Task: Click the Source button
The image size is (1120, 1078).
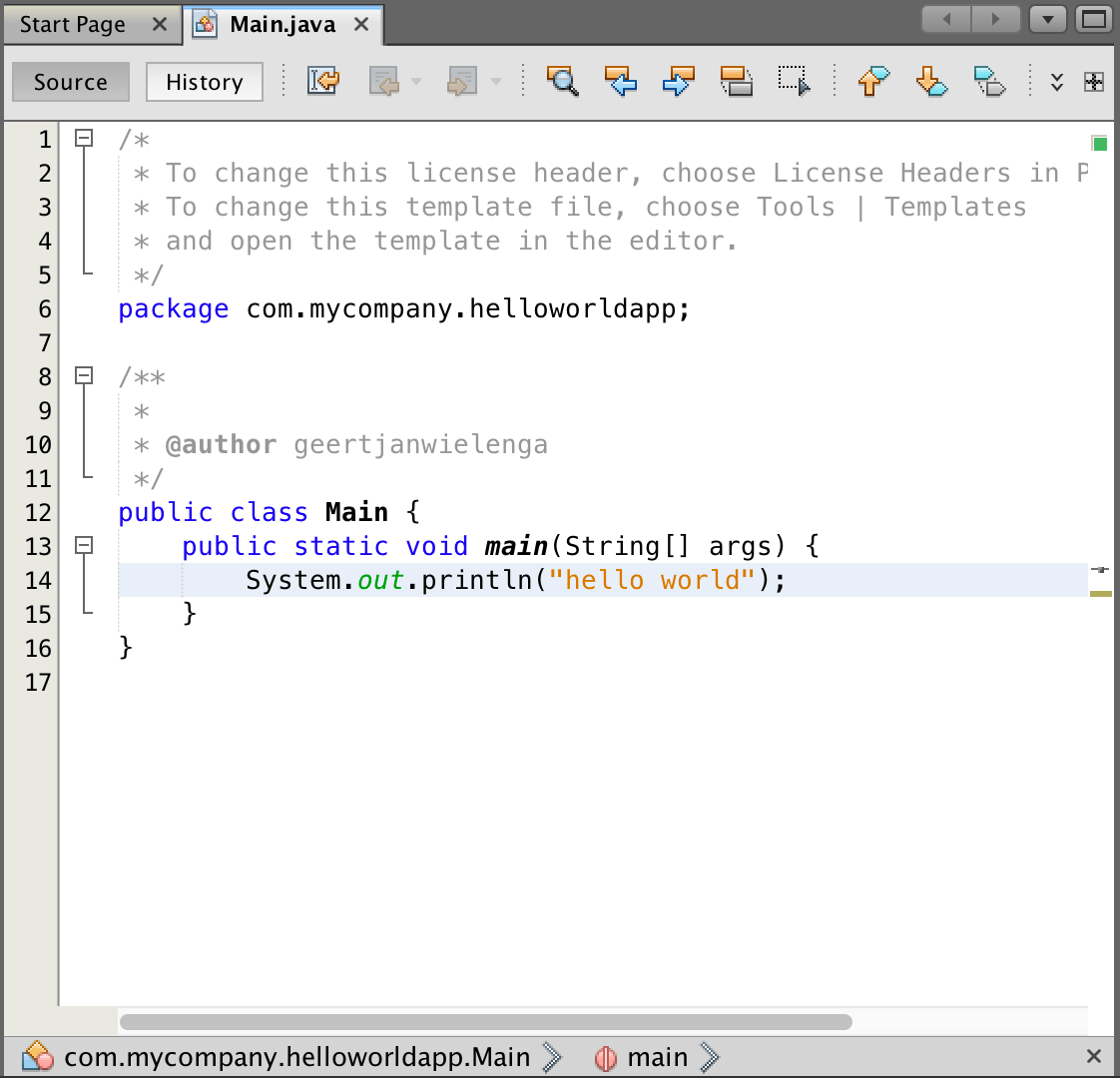Action: pos(70,82)
